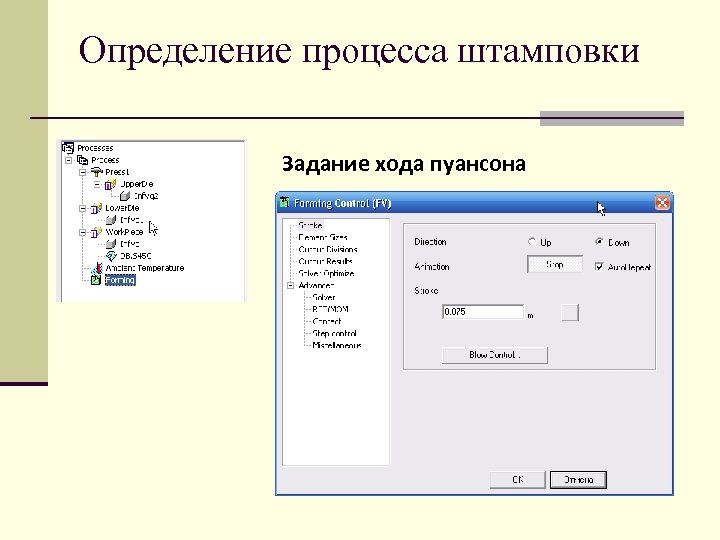This screenshot has width=720, height=540.
Task: Close the Forming Control dialog
Action: point(662,202)
